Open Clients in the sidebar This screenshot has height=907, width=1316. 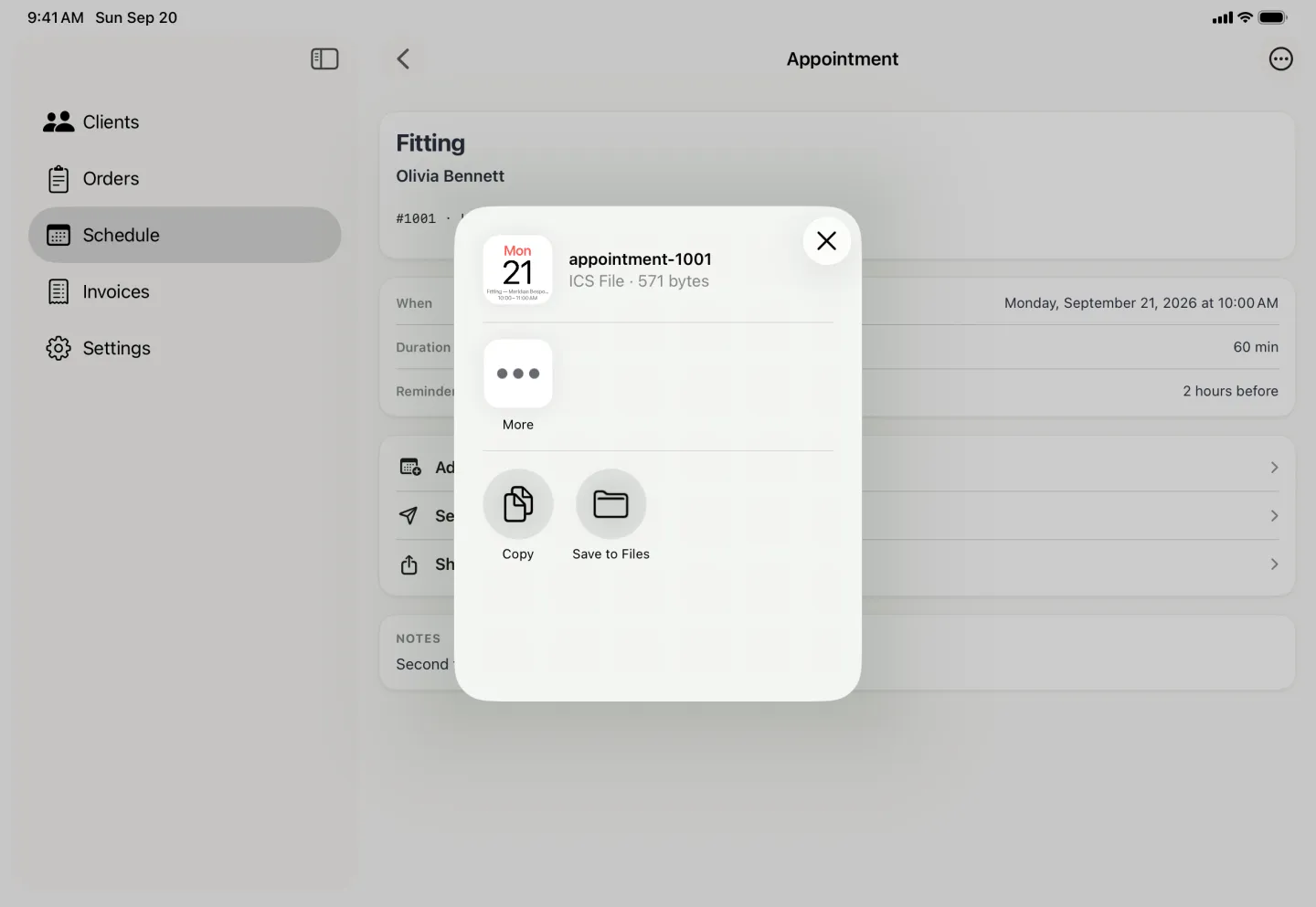click(185, 122)
